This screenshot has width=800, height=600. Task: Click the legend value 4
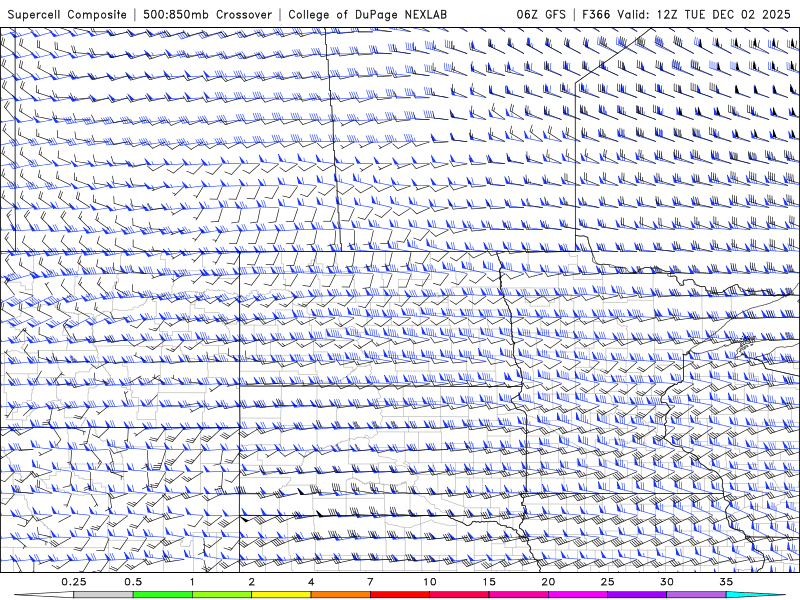pos(311,582)
